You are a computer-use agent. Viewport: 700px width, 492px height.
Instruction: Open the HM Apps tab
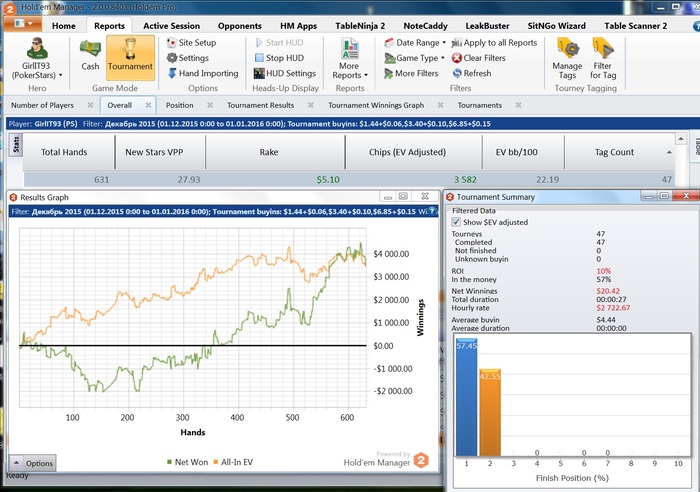(298, 26)
